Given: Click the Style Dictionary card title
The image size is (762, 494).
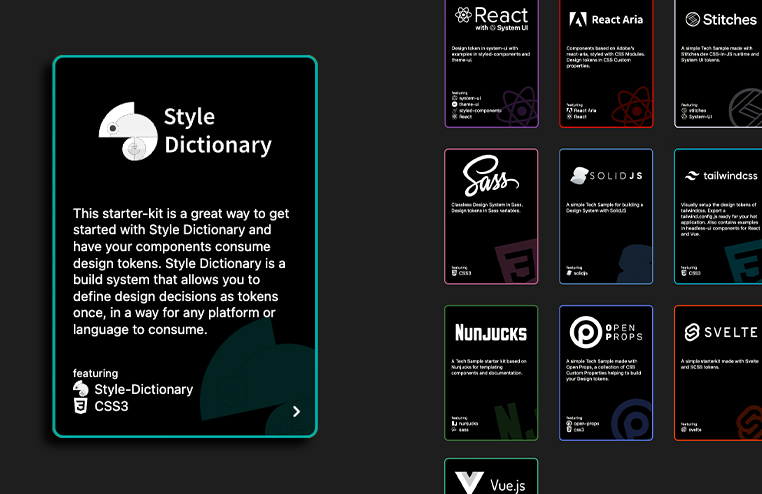Looking at the screenshot, I should pos(217,132).
